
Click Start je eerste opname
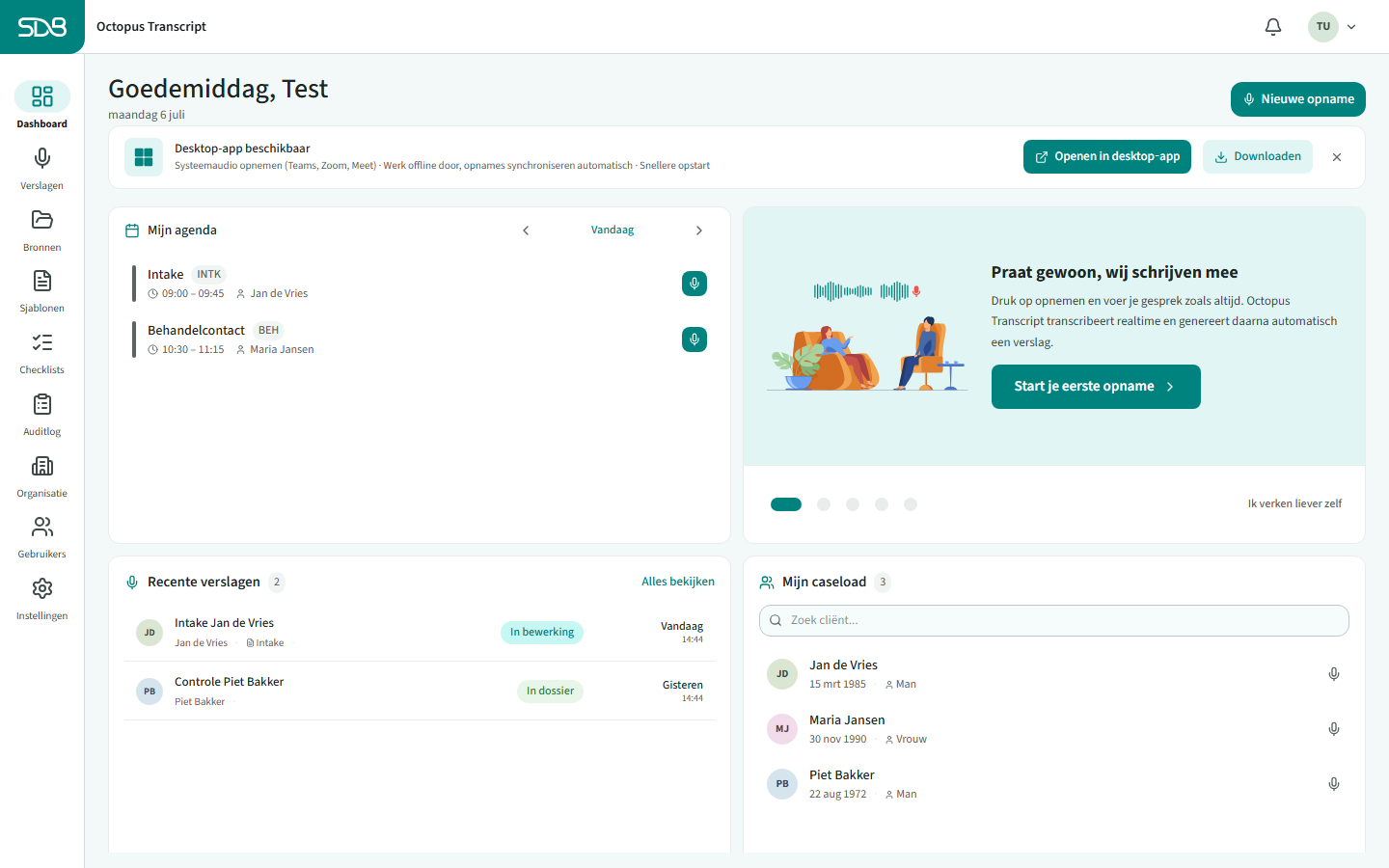pos(1096,387)
